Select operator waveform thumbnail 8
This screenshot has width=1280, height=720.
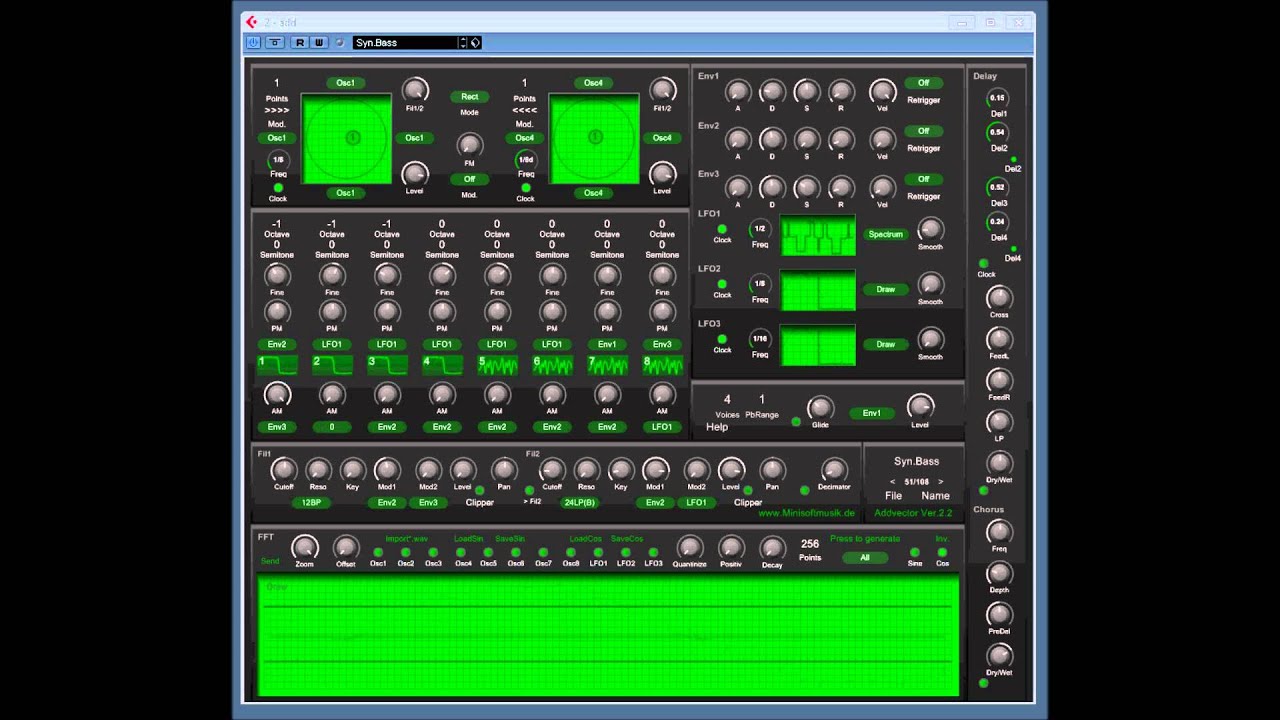pos(662,366)
